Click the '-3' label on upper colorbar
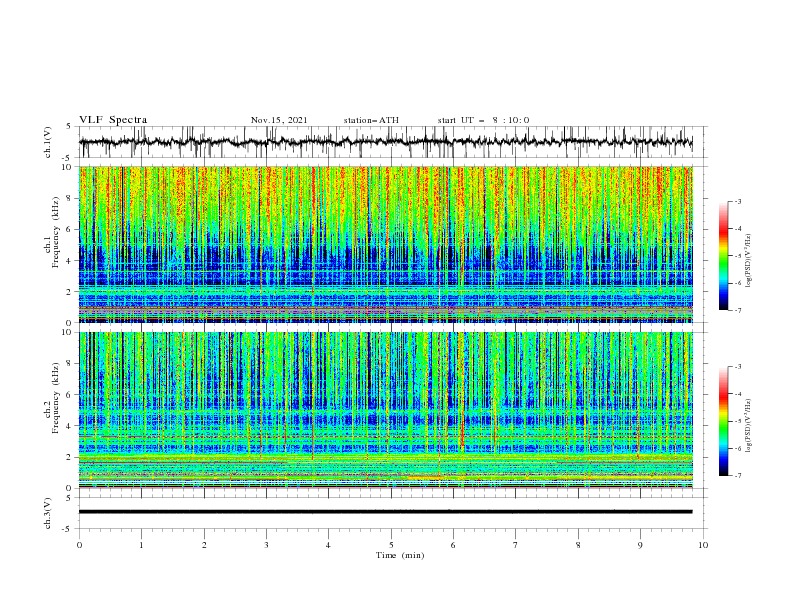The image size is (792, 612). 737,201
